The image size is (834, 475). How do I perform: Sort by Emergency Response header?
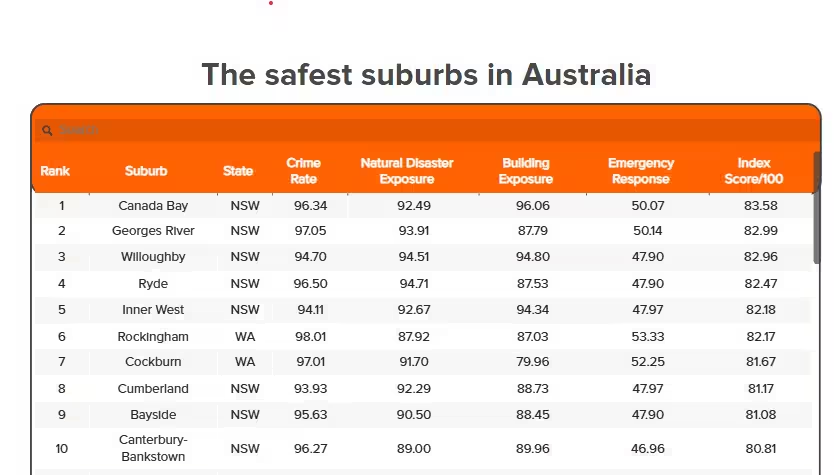tap(641, 171)
